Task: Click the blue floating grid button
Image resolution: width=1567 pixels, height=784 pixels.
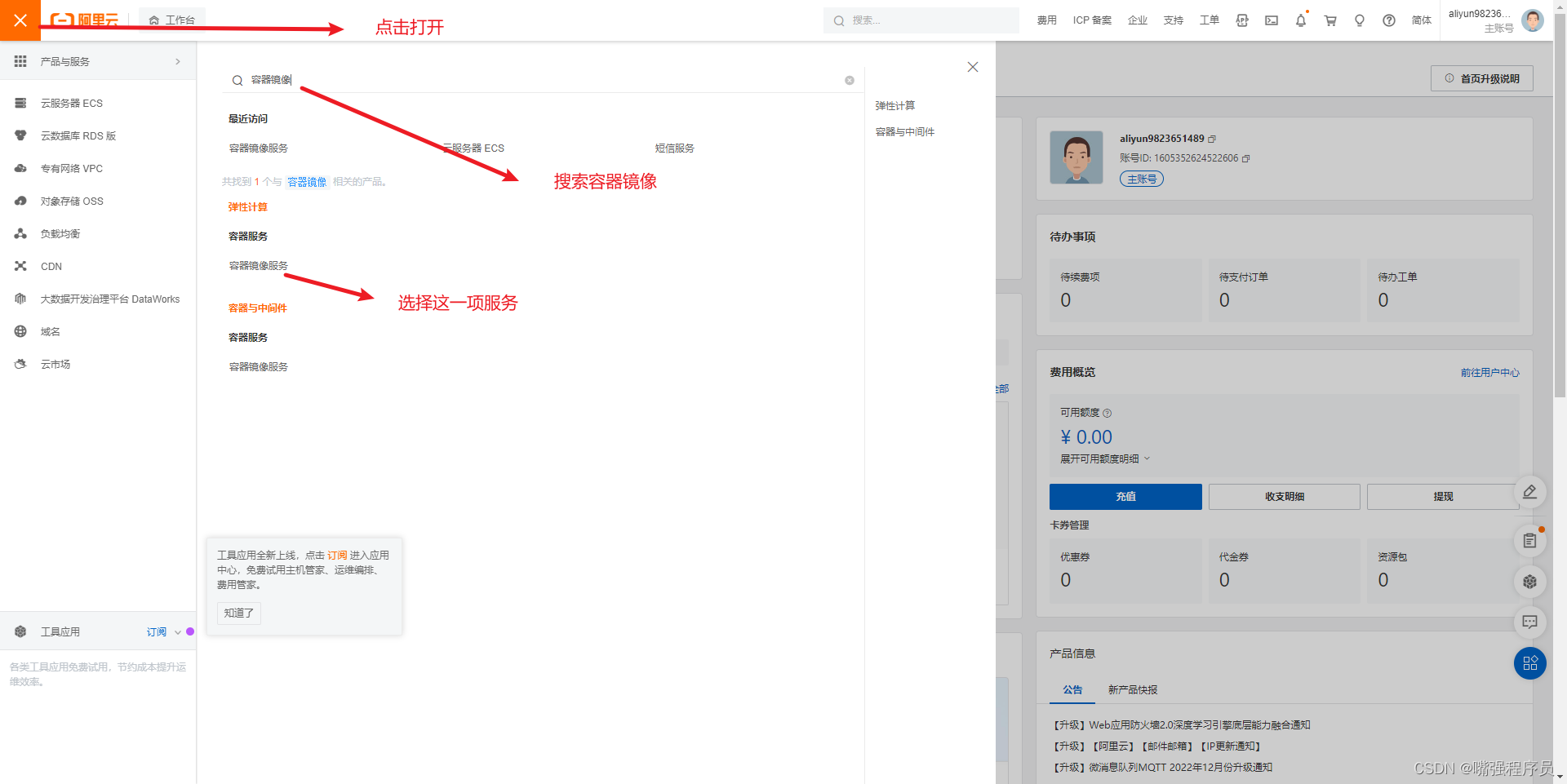Action: click(x=1530, y=663)
